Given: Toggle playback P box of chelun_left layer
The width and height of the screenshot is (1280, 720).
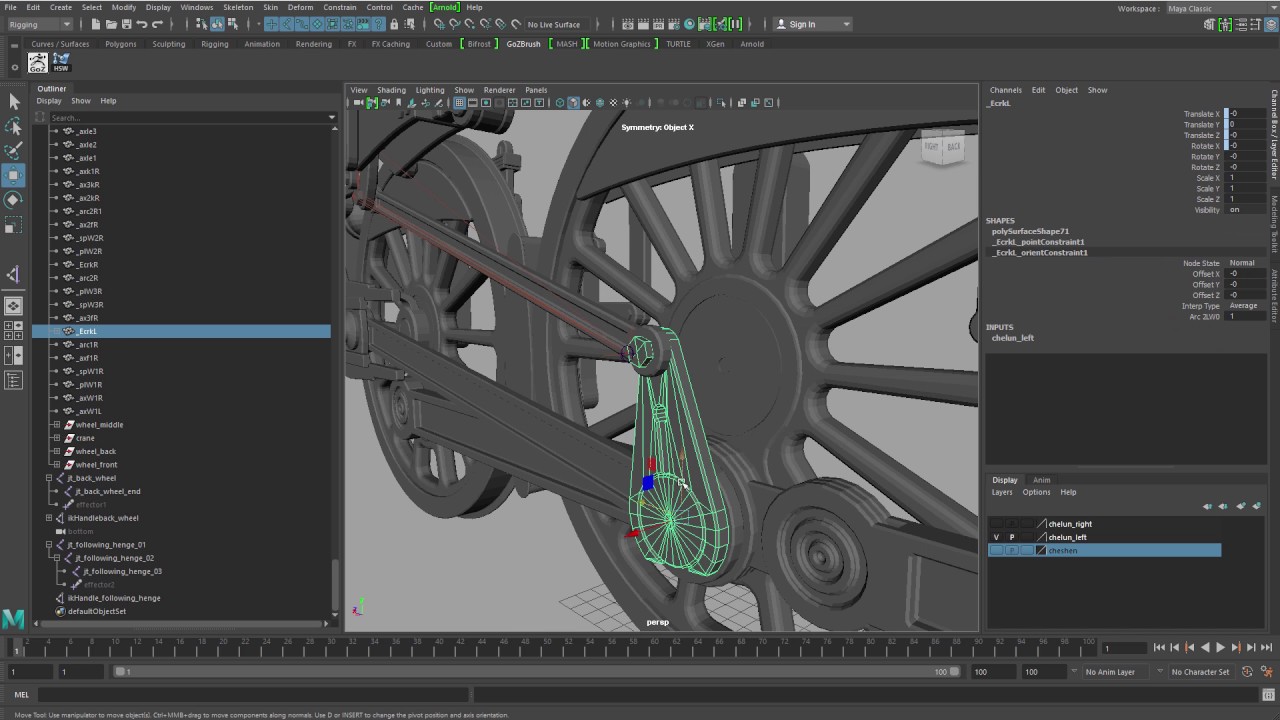Looking at the screenshot, I should (1012, 537).
